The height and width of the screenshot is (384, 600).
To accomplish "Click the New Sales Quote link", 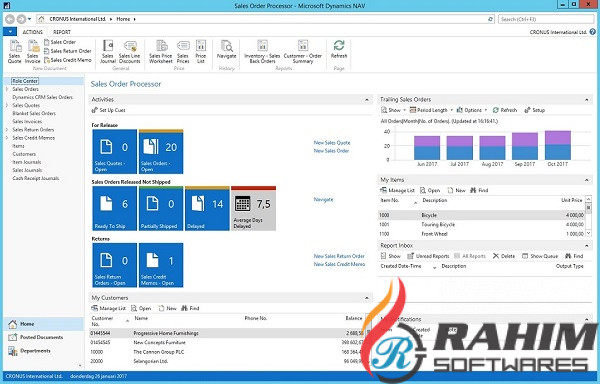I will click(332, 143).
